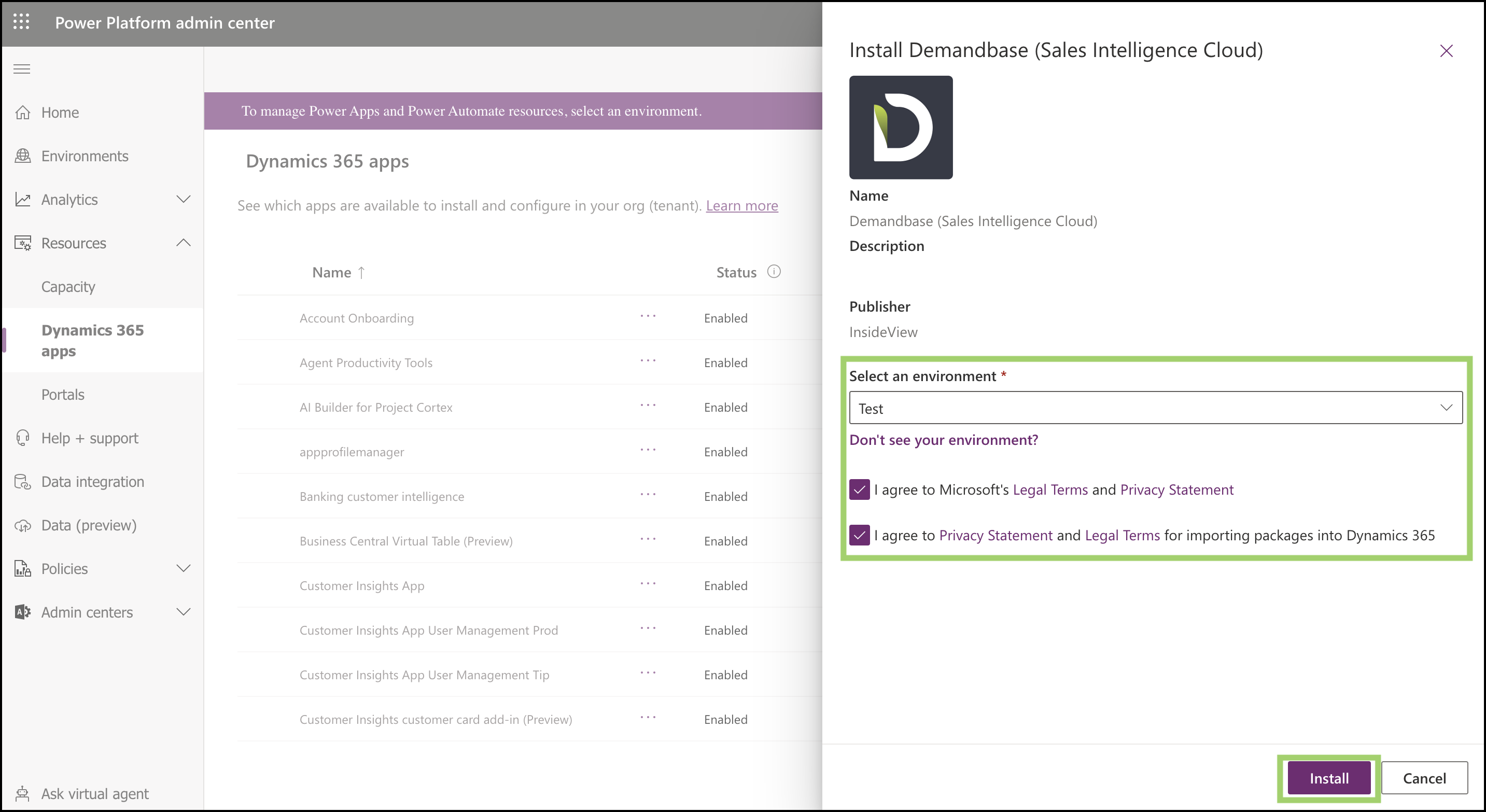Click the Home icon in sidebar
The width and height of the screenshot is (1486, 812).
[22, 113]
